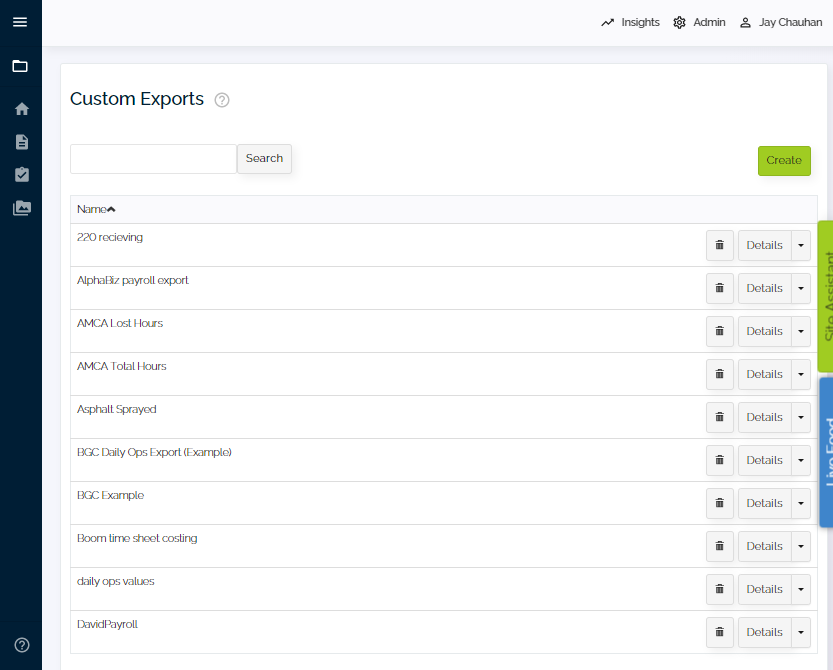833x670 pixels.
Task: Expand dropdown arrow for Asphalt Sprayed
Action: (x=801, y=417)
